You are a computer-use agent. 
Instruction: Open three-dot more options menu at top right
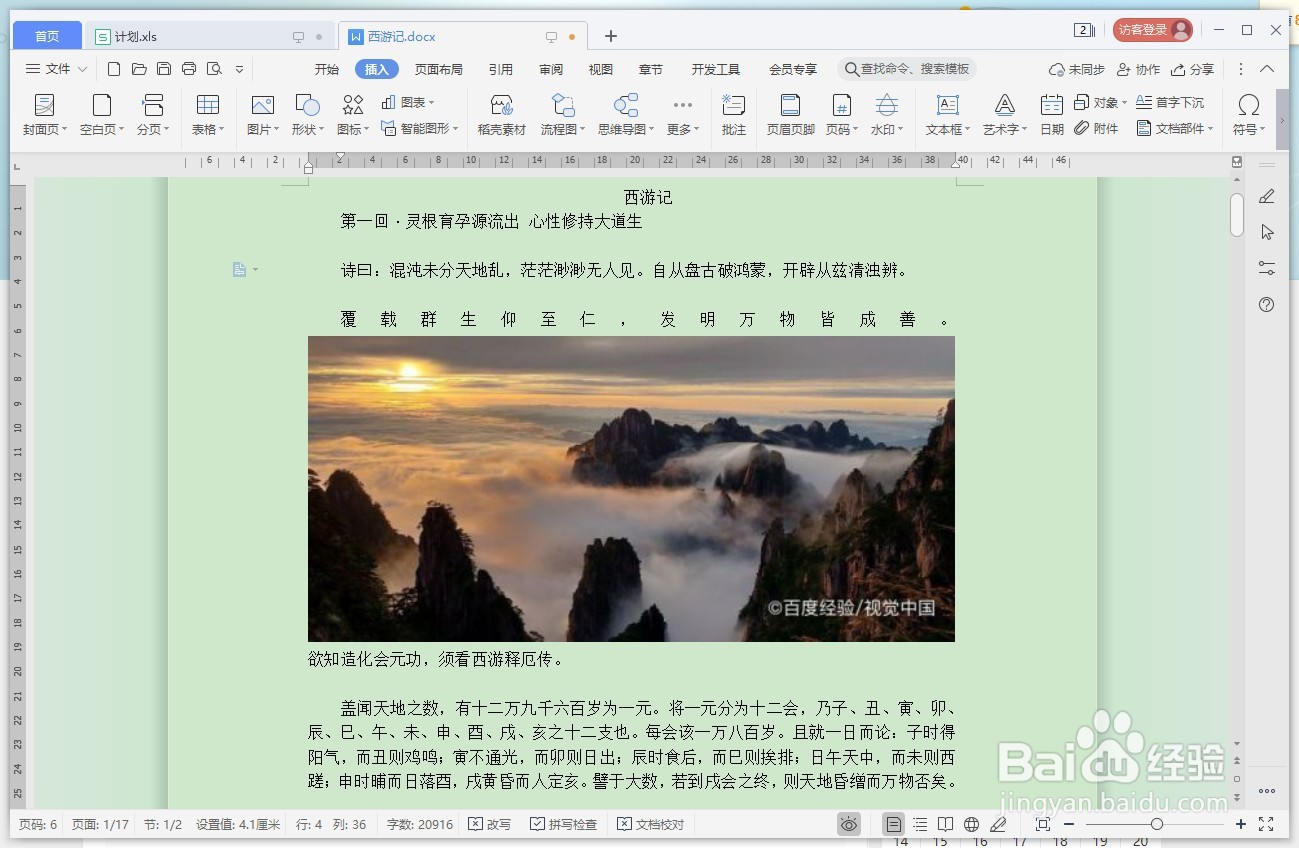[x=1241, y=69]
